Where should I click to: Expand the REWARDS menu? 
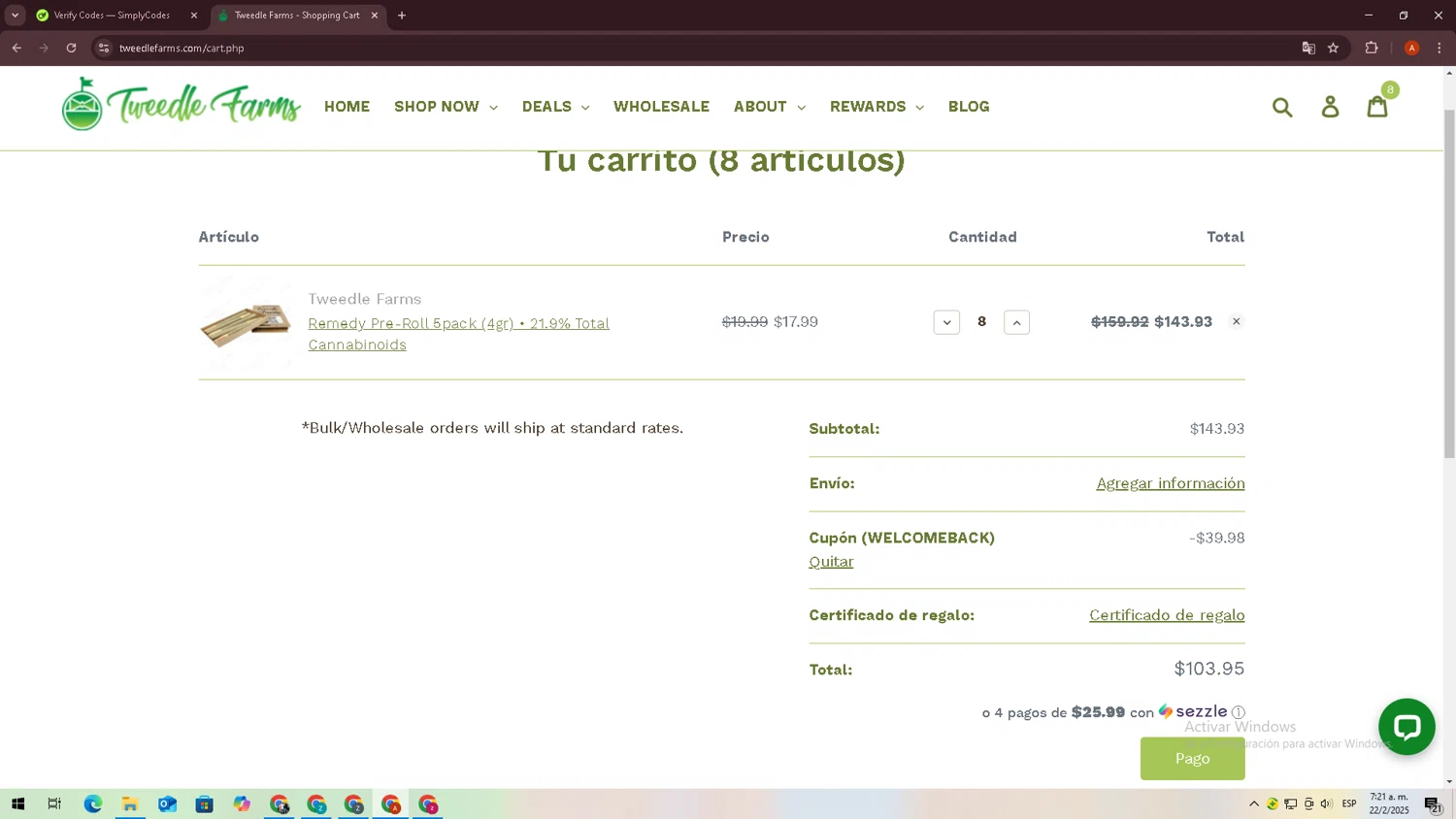pyautogui.click(x=877, y=107)
